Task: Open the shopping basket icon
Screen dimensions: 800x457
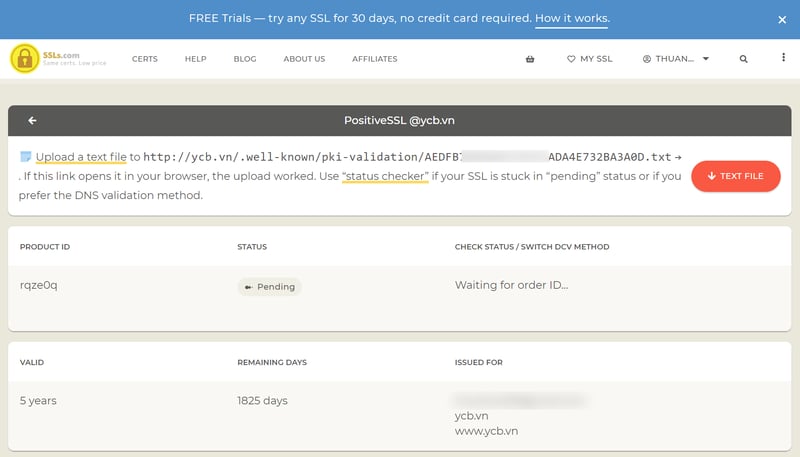Action: 530,59
